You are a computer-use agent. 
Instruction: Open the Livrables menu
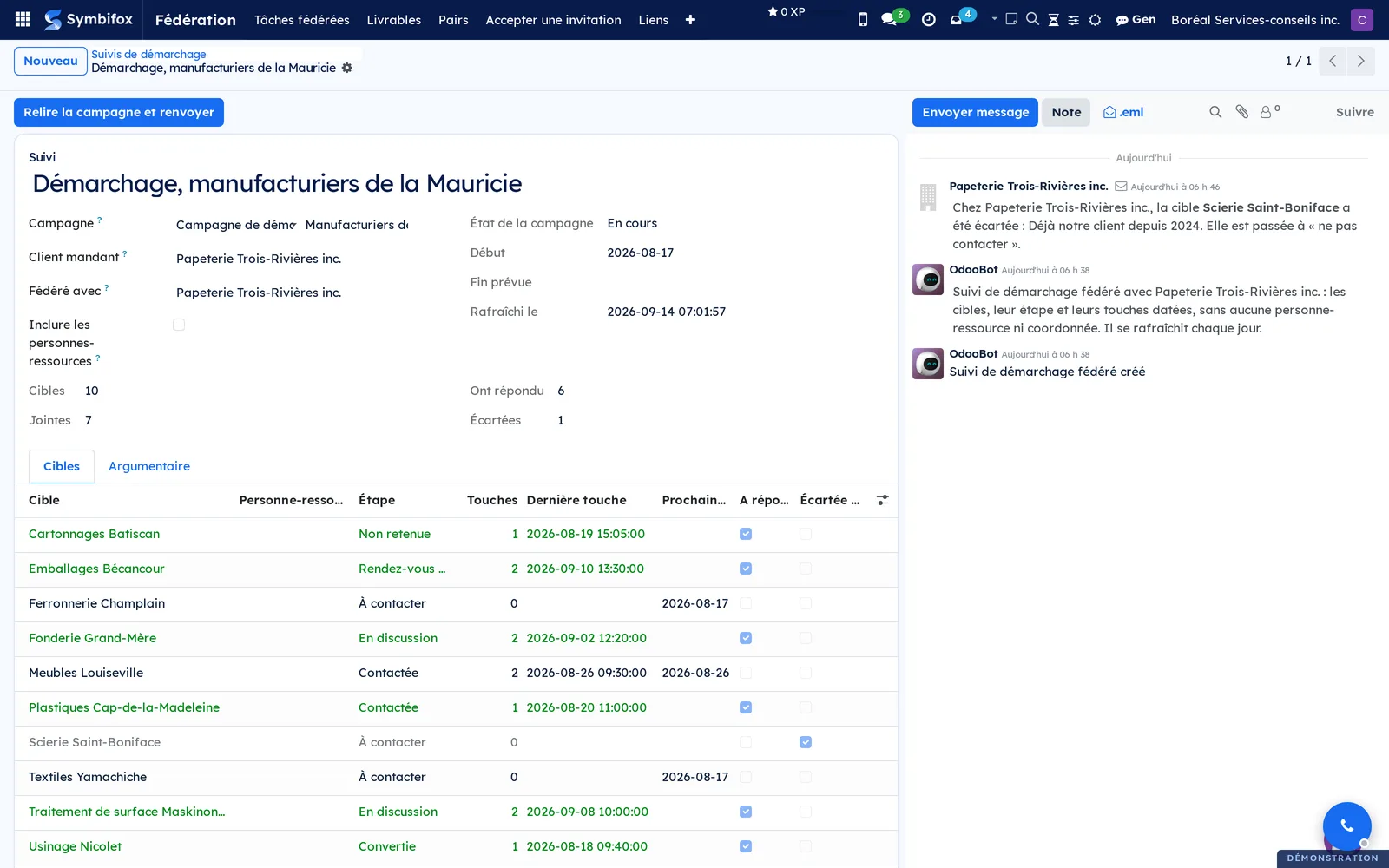pyautogui.click(x=393, y=19)
